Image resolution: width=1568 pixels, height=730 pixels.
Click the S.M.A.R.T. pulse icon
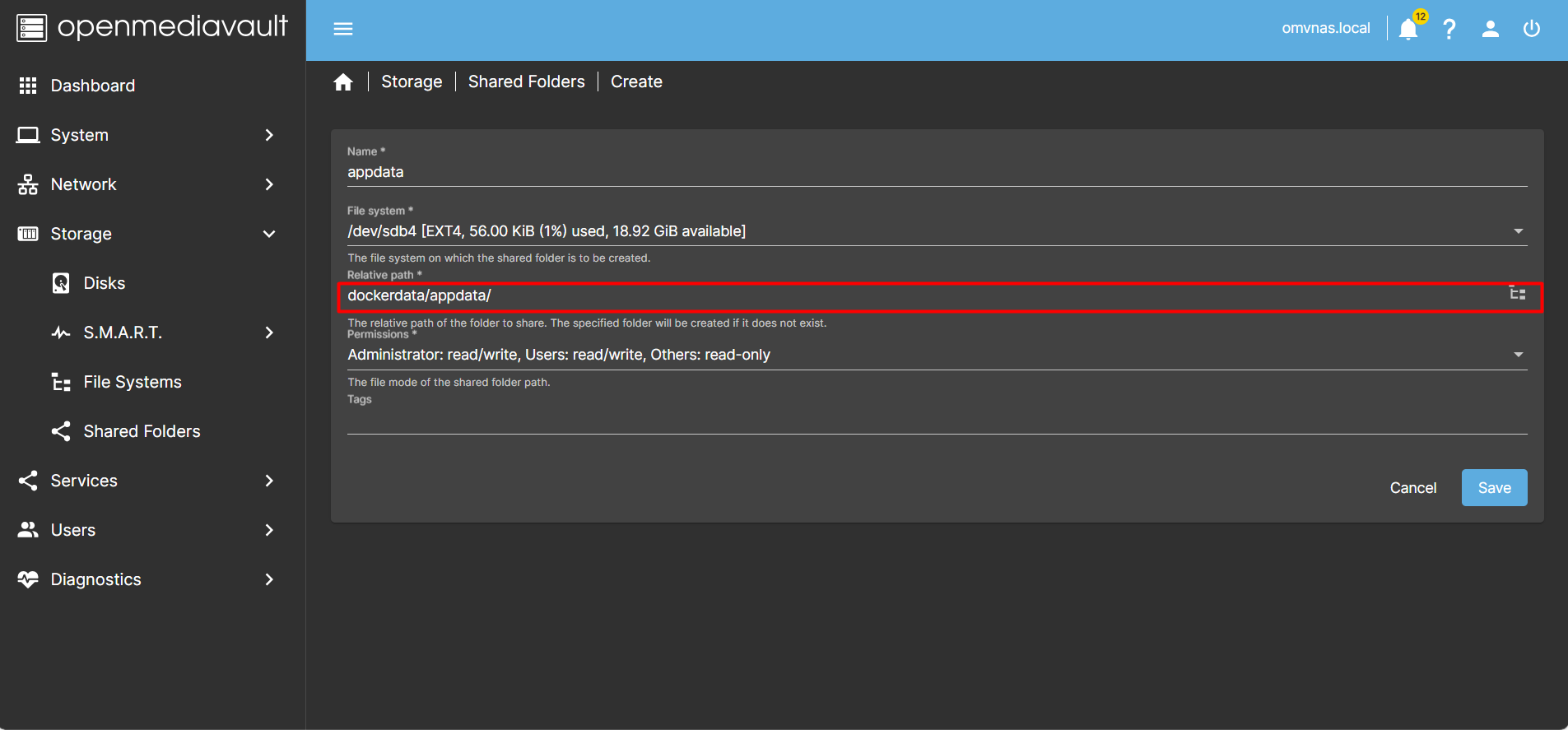[61, 332]
